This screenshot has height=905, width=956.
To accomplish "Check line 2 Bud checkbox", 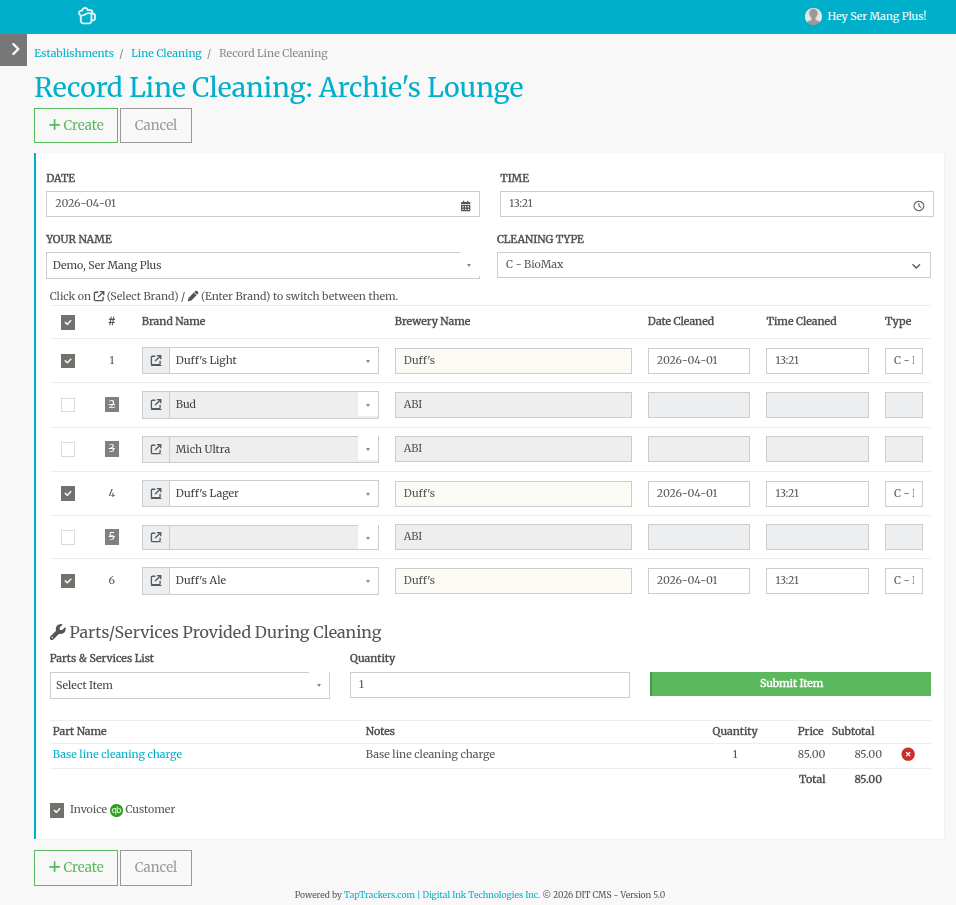I will (68, 405).
